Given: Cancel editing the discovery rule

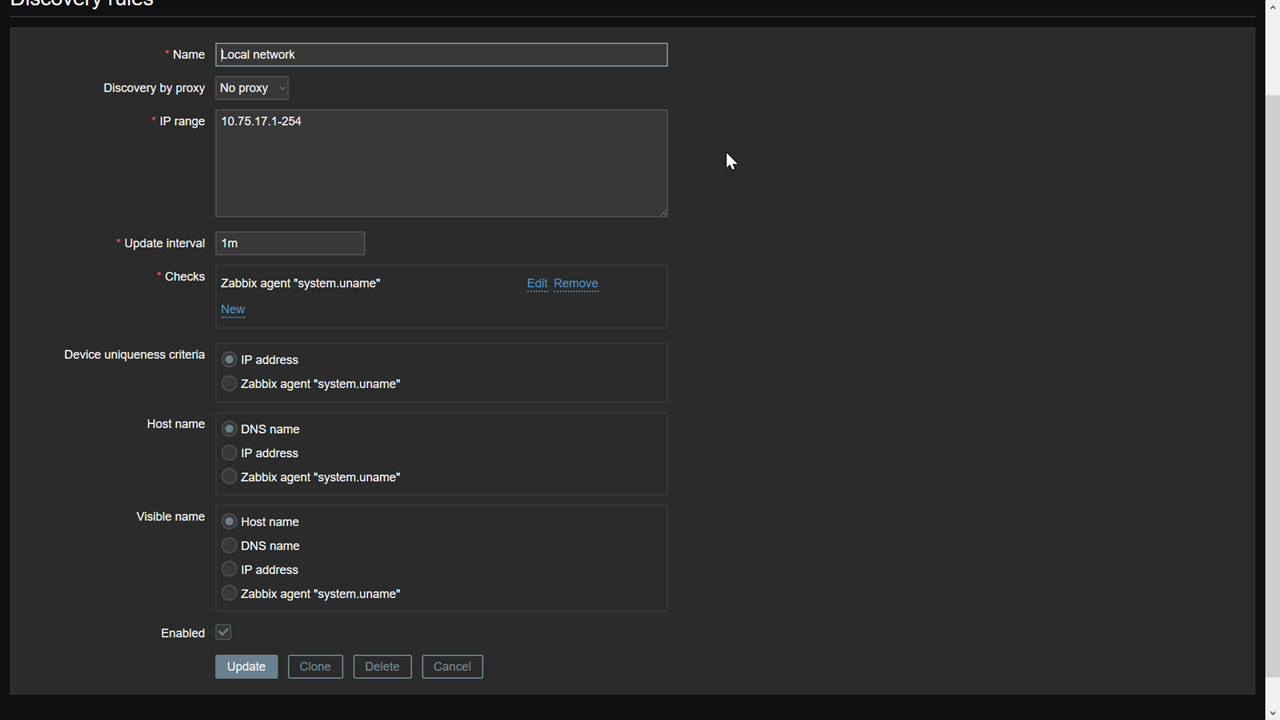Looking at the screenshot, I should tap(452, 667).
